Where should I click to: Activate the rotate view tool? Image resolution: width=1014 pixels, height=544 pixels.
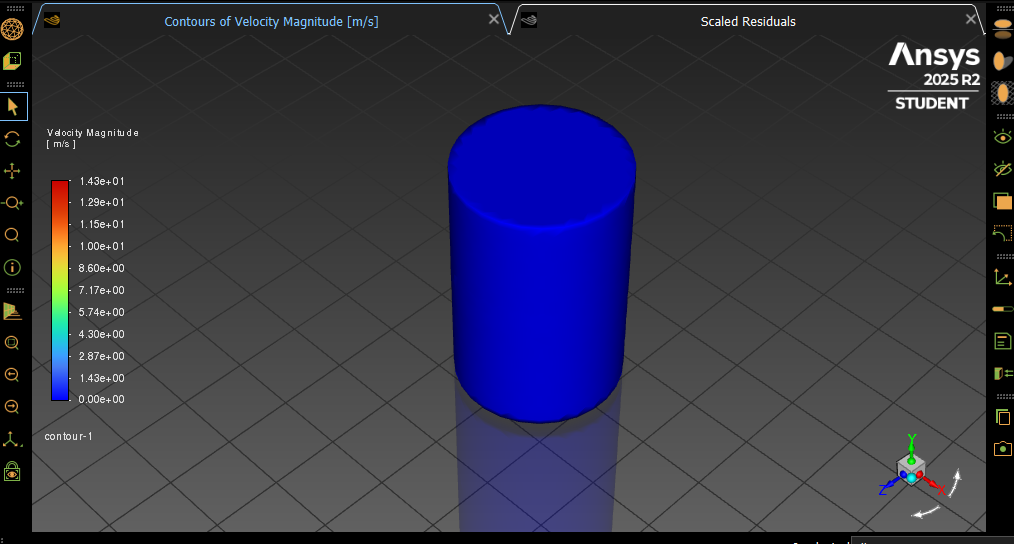pyautogui.click(x=12, y=139)
